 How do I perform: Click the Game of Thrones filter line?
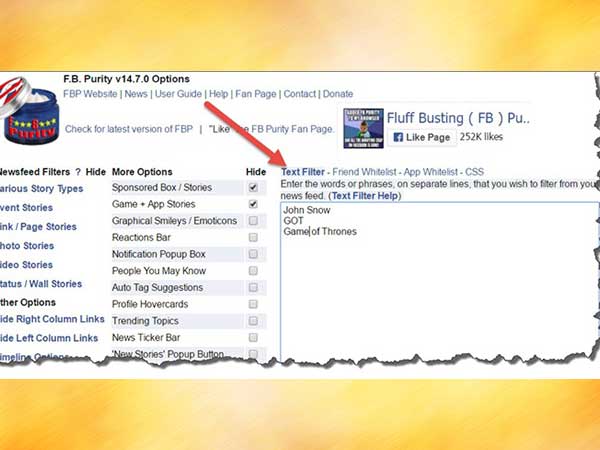(320, 232)
